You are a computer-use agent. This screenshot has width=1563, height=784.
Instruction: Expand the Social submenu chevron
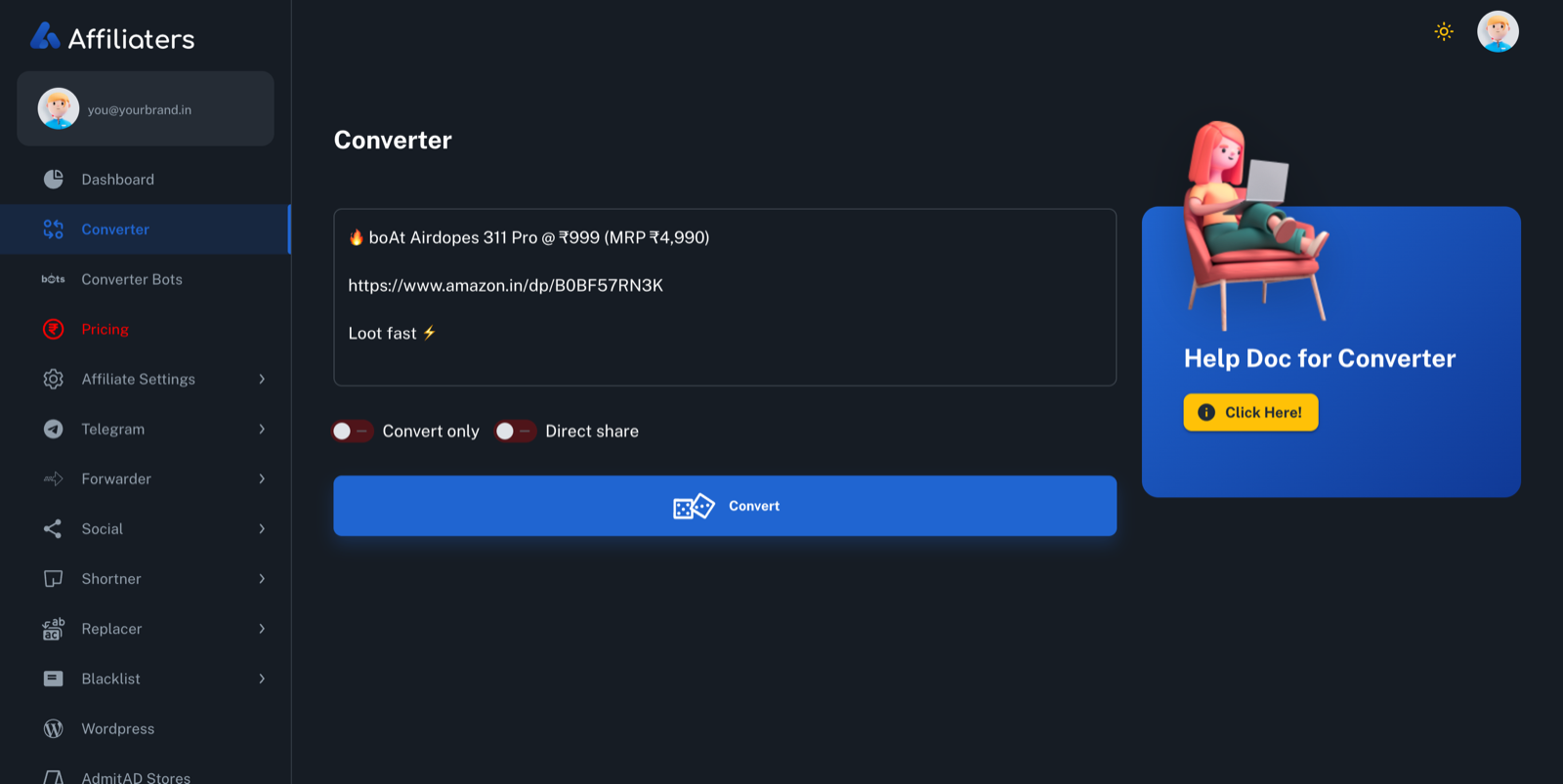[262, 529]
